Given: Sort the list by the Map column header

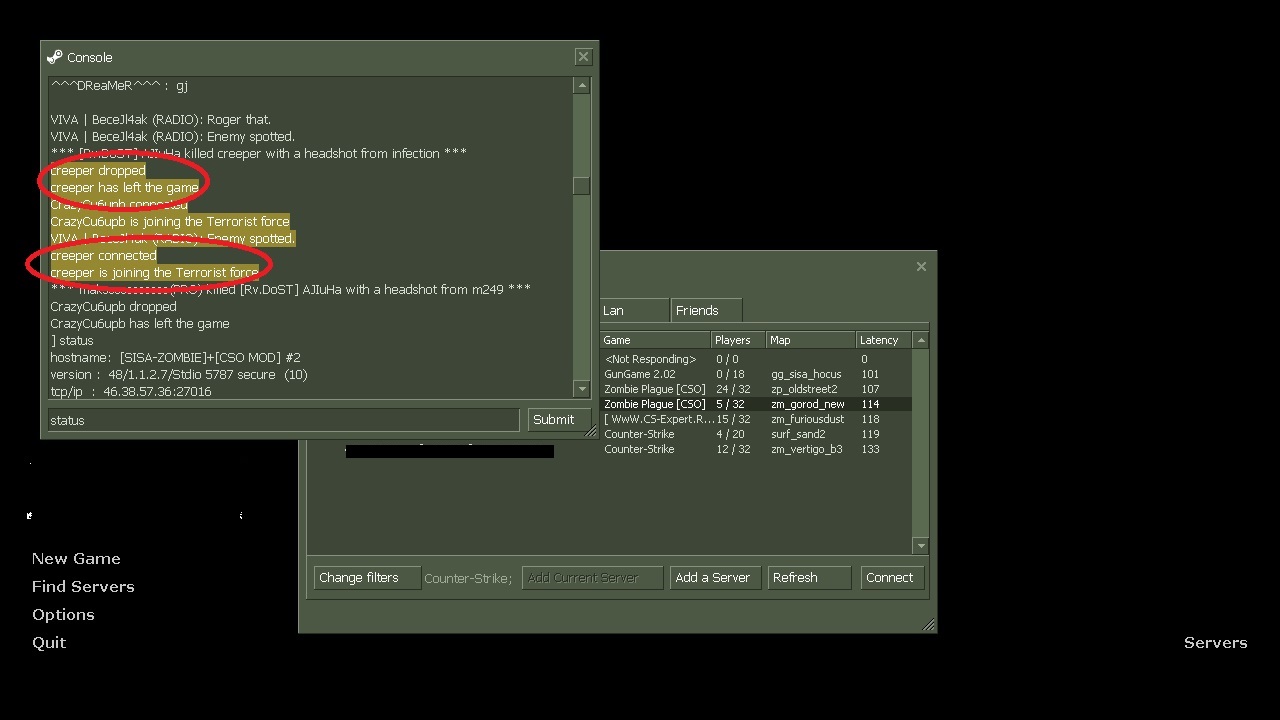Looking at the screenshot, I should point(809,340).
